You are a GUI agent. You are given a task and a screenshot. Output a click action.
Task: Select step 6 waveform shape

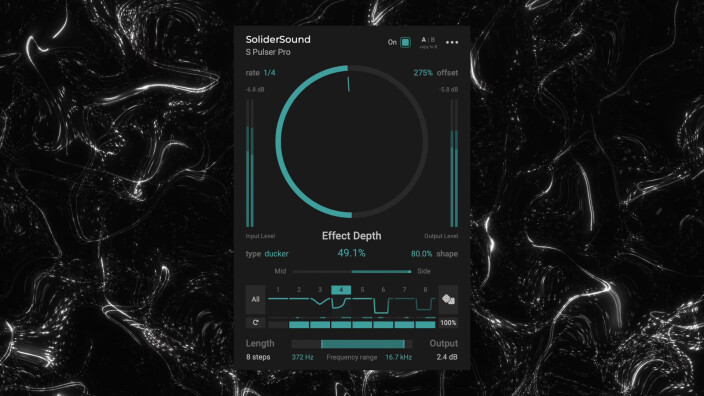coord(383,305)
